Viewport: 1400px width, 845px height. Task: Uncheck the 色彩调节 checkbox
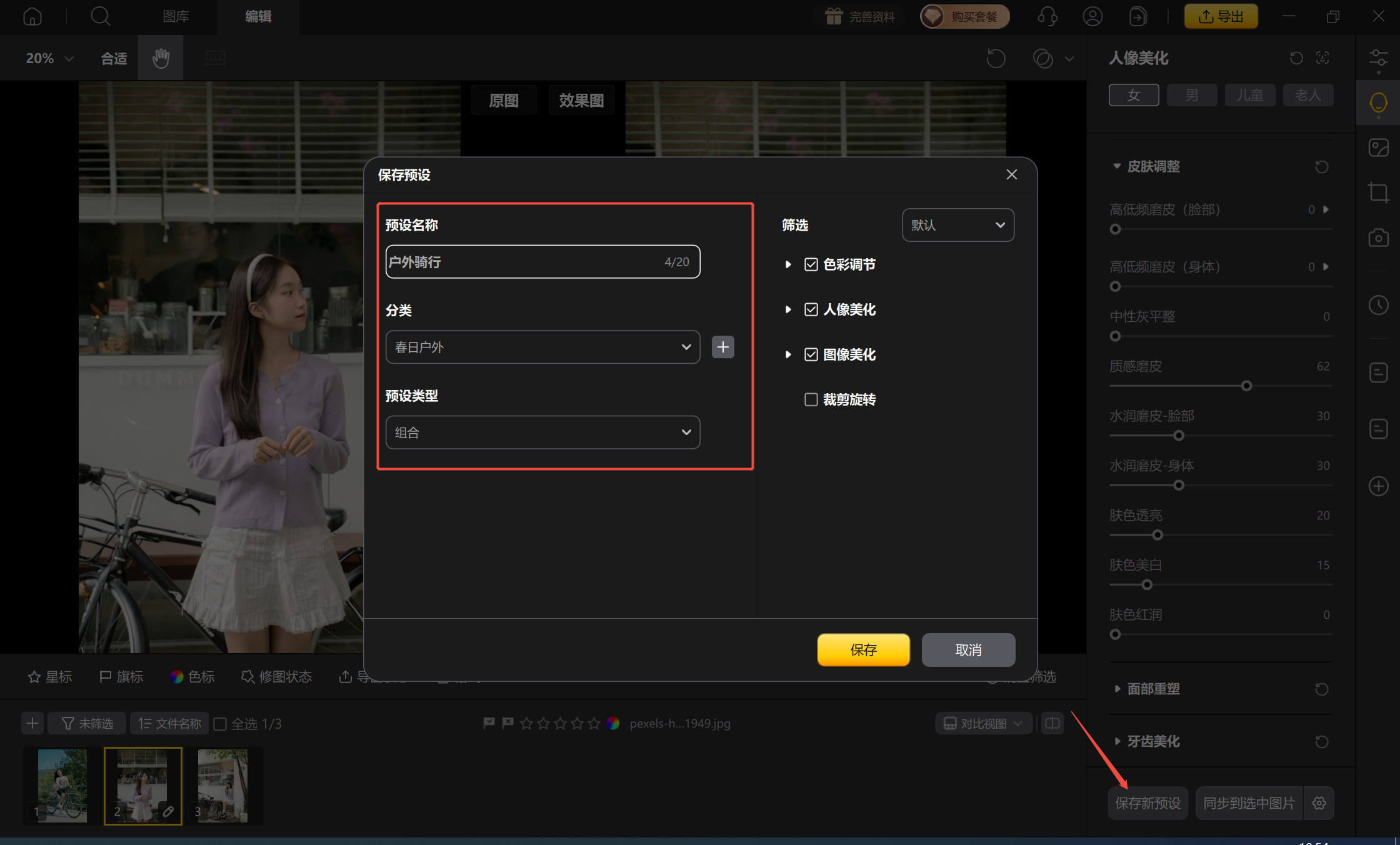(x=811, y=264)
